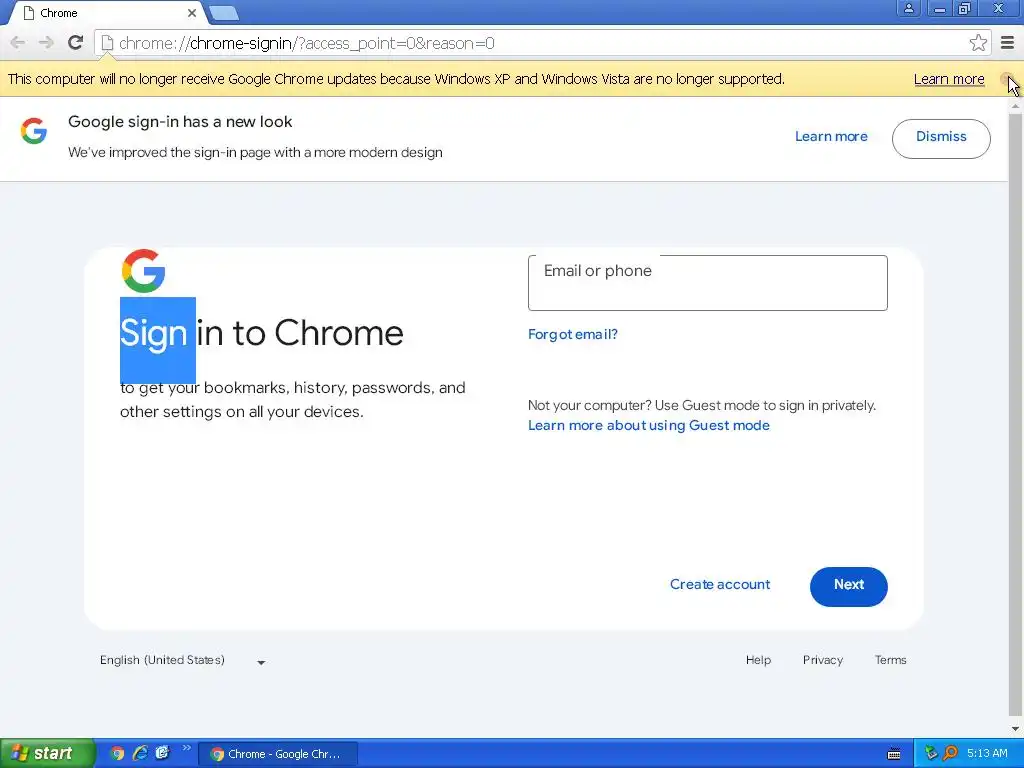The image size is (1024, 768).
Task: Click the scrollbar down arrow
Action: pos(1015,729)
